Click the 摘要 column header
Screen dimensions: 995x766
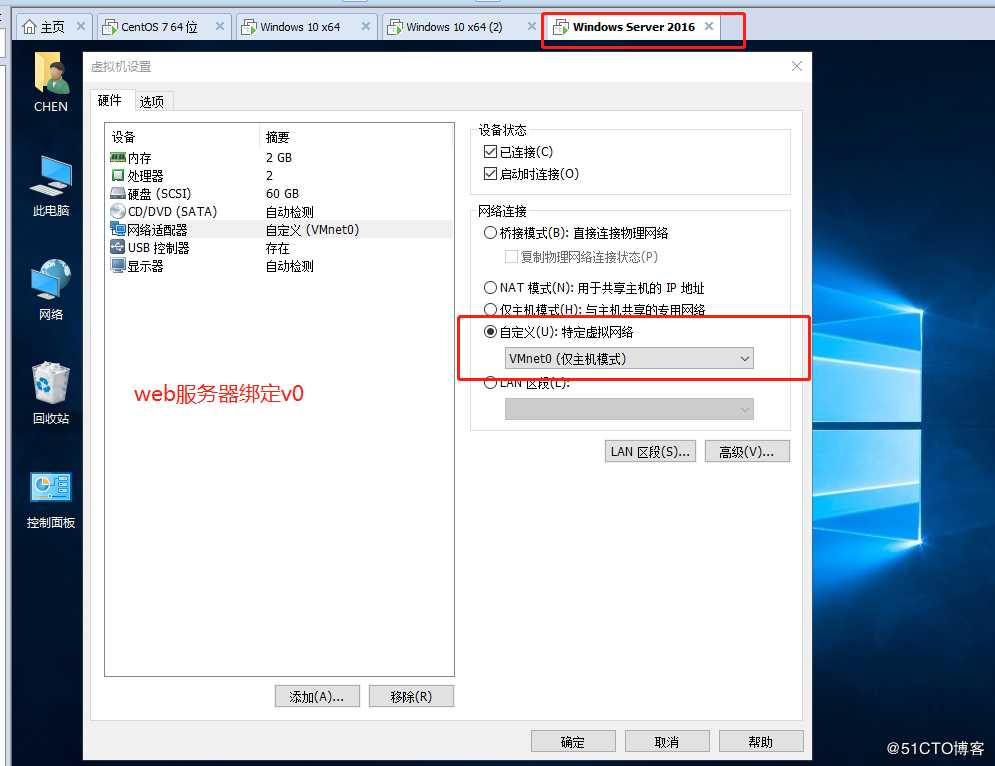pyautogui.click(x=277, y=137)
